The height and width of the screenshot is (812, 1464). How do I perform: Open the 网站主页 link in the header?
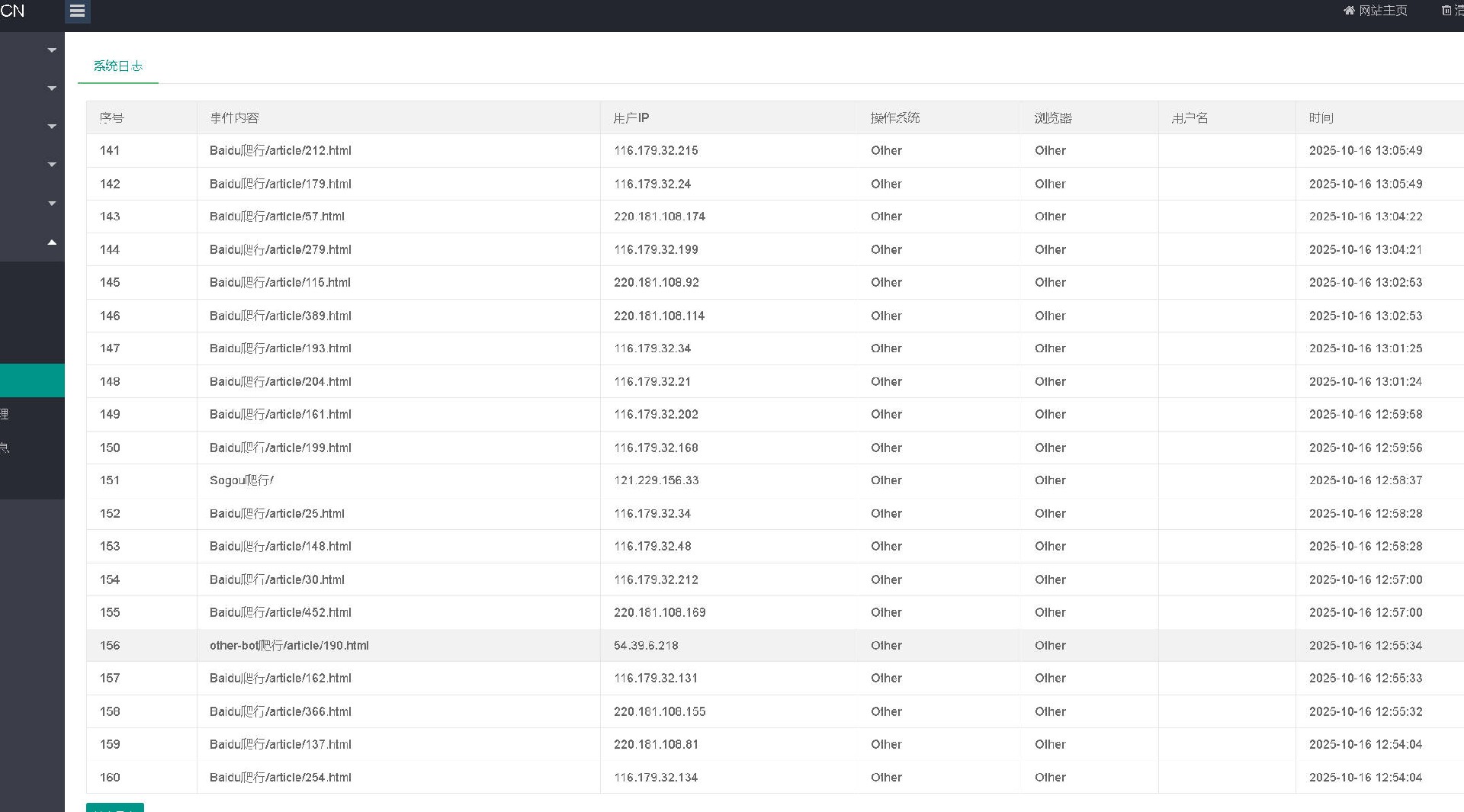pos(1382,11)
